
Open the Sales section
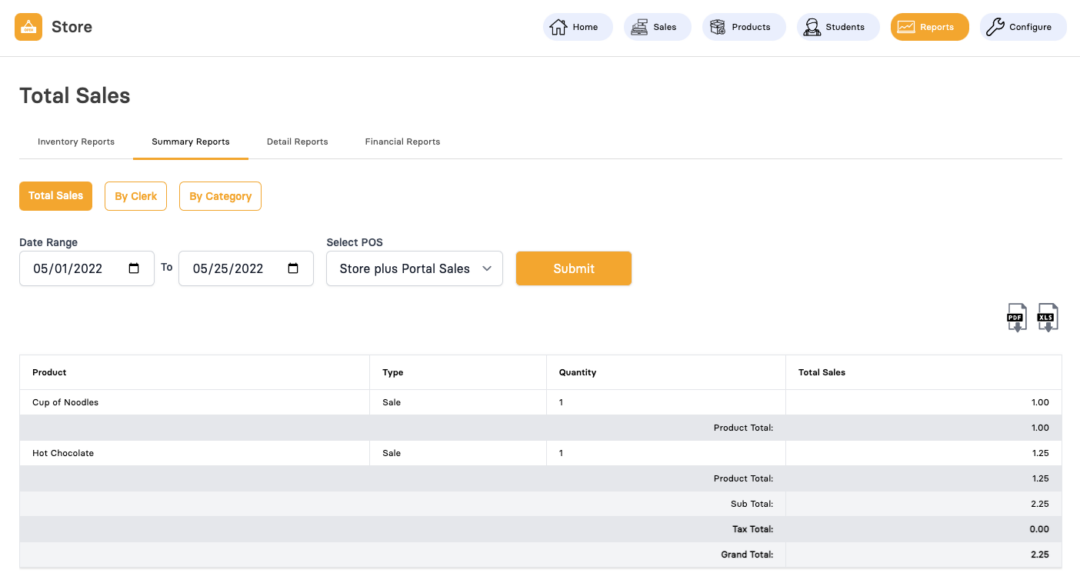656,27
